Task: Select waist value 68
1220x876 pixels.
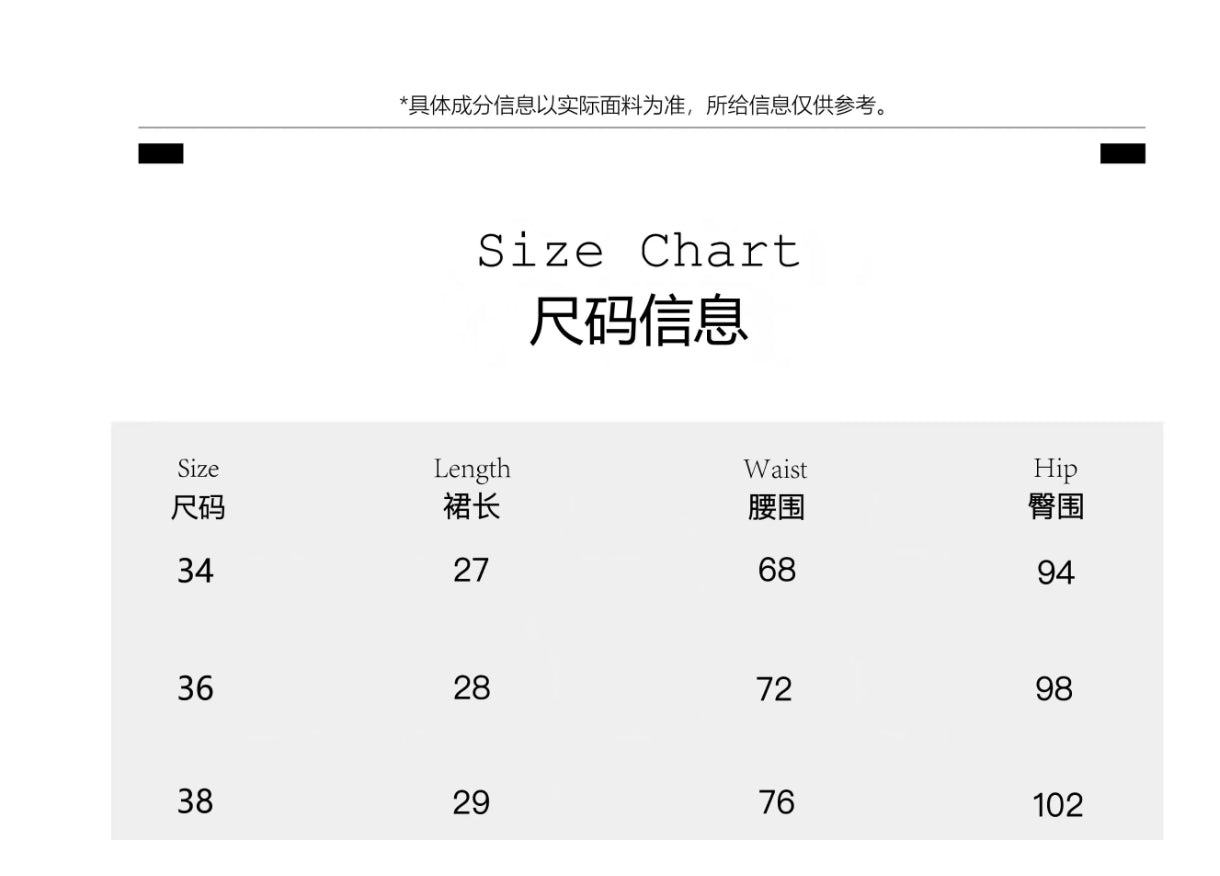Action: point(777,571)
